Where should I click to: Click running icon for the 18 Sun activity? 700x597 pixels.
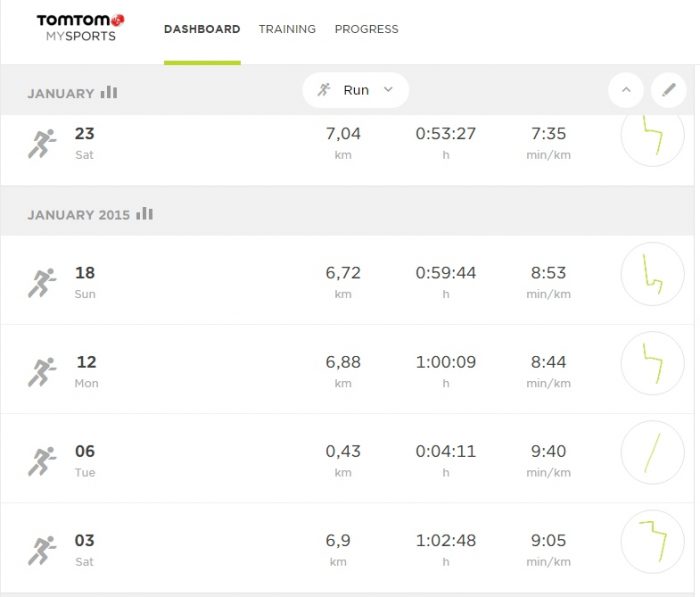(x=42, y=283)
